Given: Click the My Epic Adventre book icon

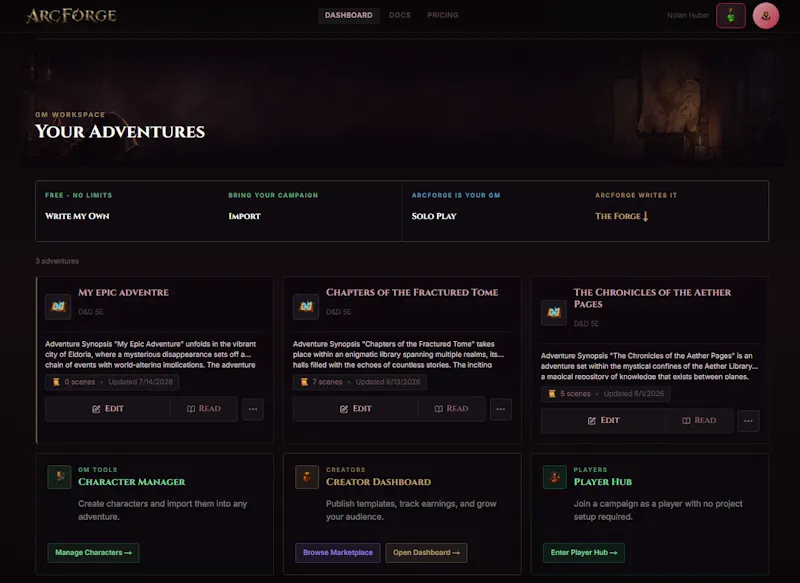Looking at the screenshot, I should (x=58, y=307).
